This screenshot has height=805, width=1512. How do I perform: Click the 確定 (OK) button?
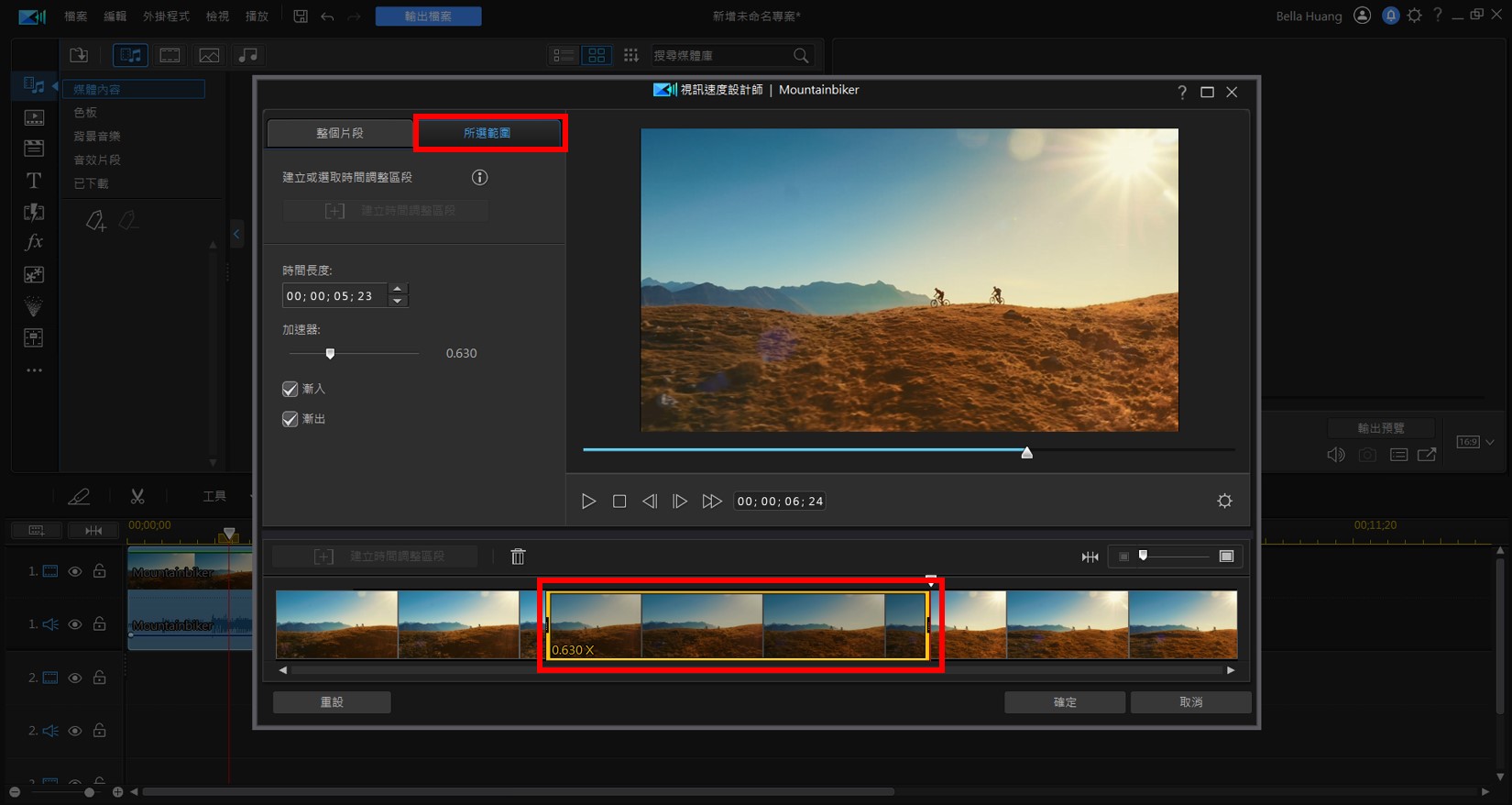click(1065, 702)
